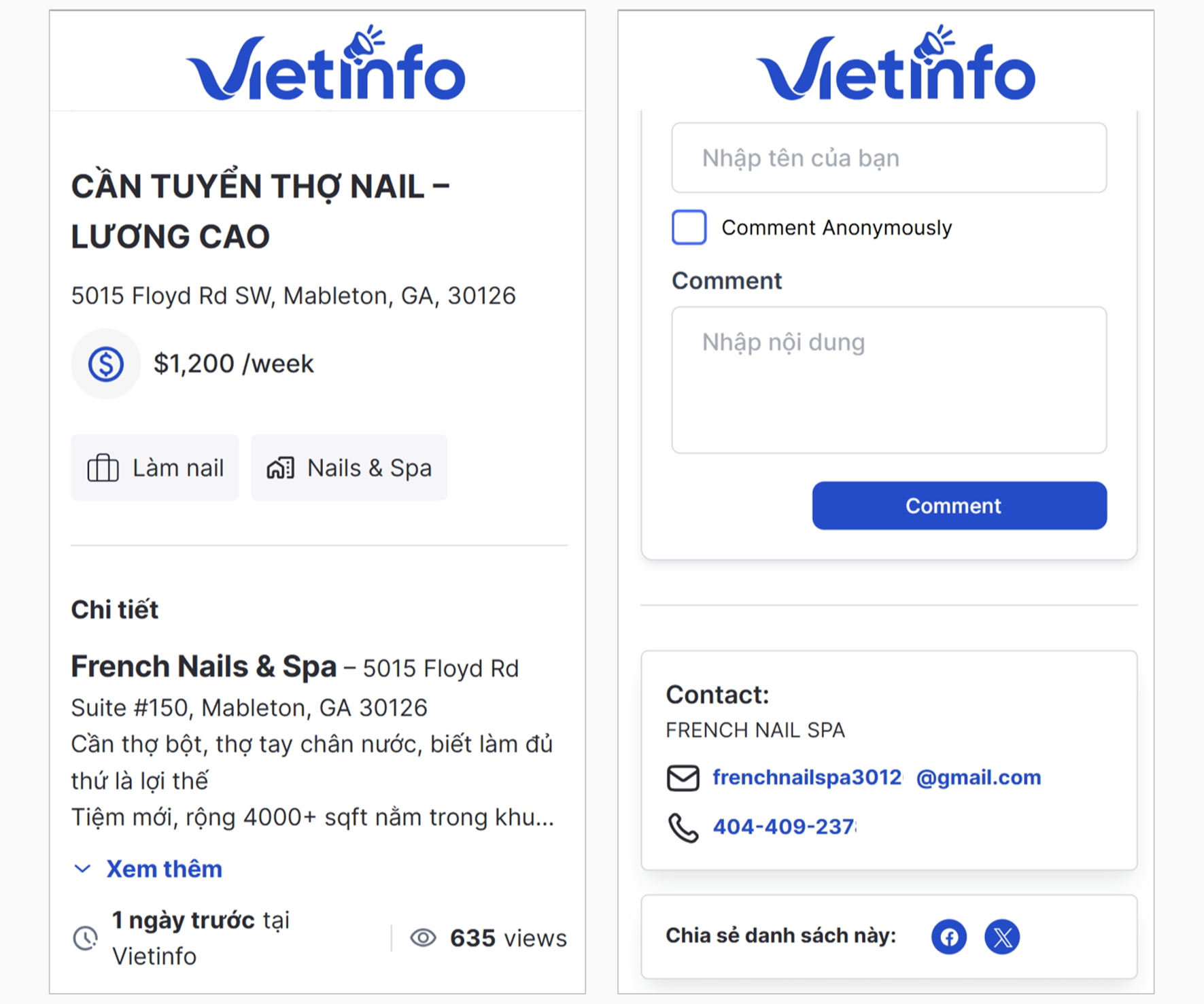The image size is (1204, 1004).
Task: Focus the Nhập nội dung comment box
Action: [889, 380]
